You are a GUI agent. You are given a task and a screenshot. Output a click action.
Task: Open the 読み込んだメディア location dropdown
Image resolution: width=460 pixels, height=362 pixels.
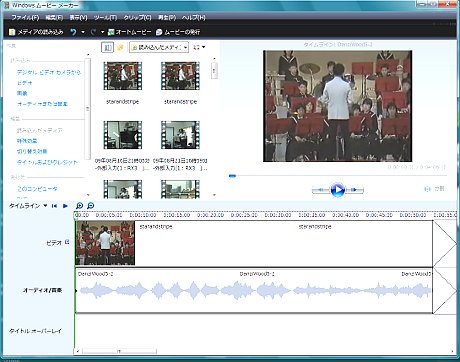(x=159, y=47)
